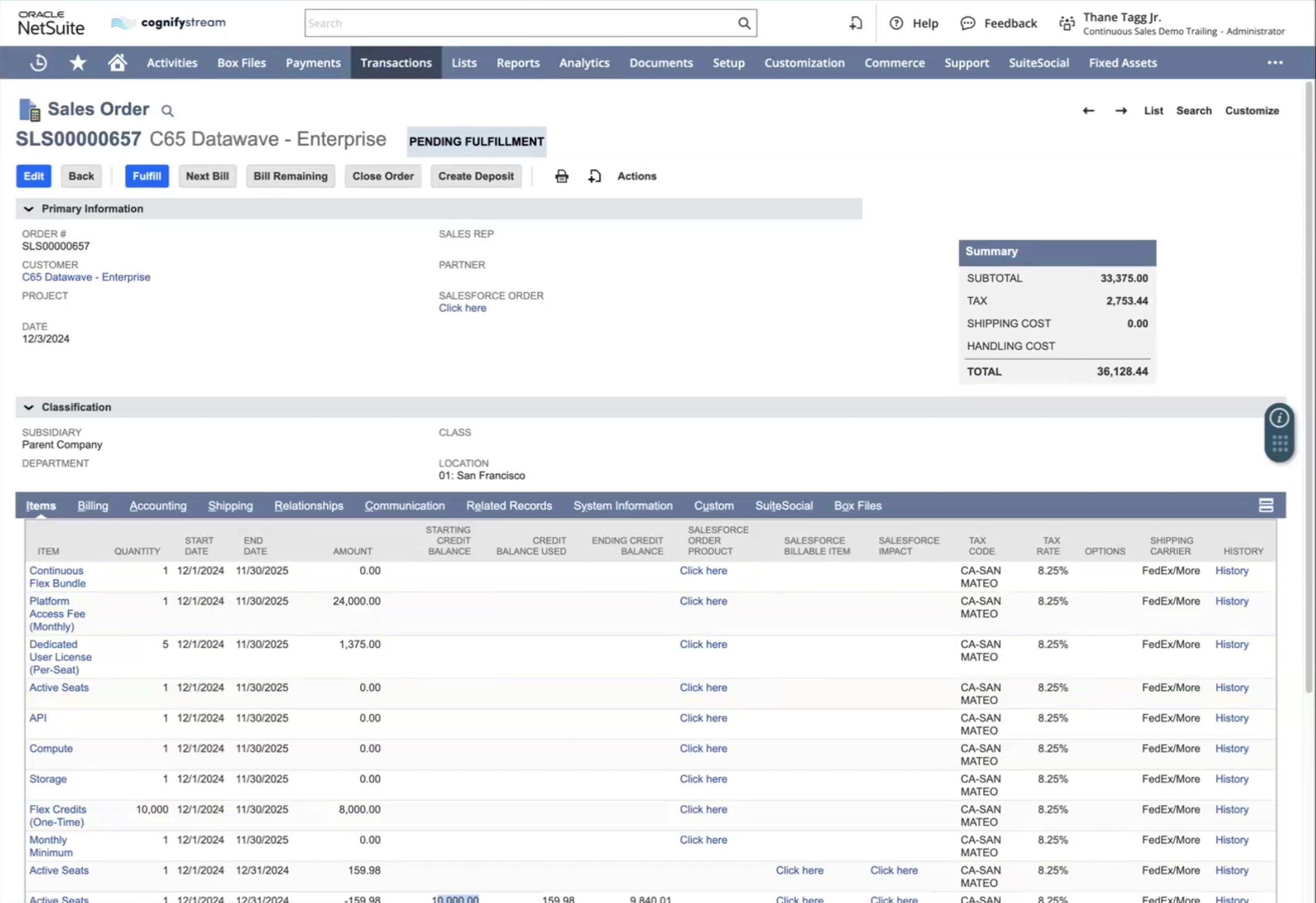Switch to the Billing subtab

pos(93,506)
